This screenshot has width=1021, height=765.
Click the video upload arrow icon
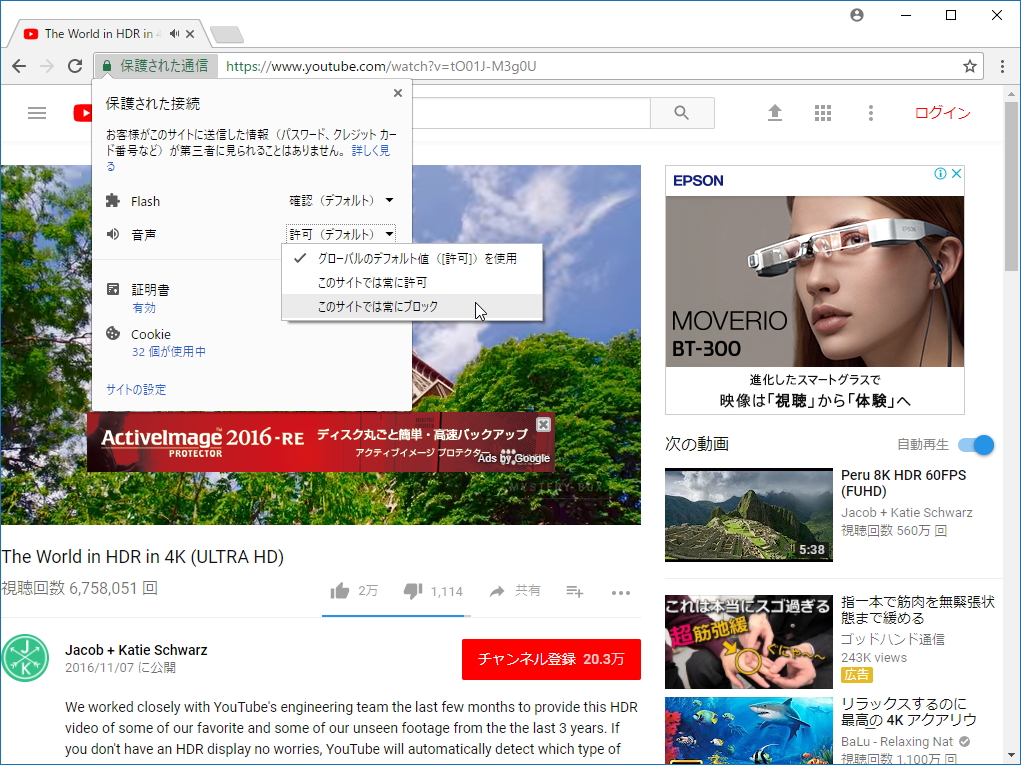coord(774,113)
